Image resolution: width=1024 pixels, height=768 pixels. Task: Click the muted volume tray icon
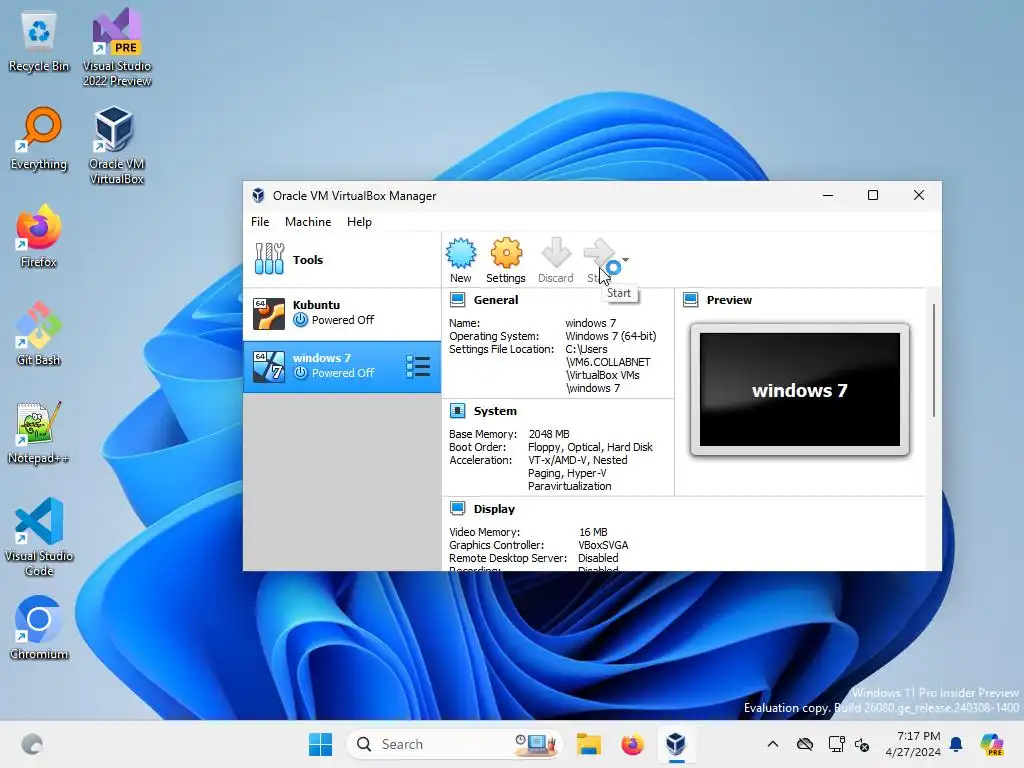tap(862, 744)
